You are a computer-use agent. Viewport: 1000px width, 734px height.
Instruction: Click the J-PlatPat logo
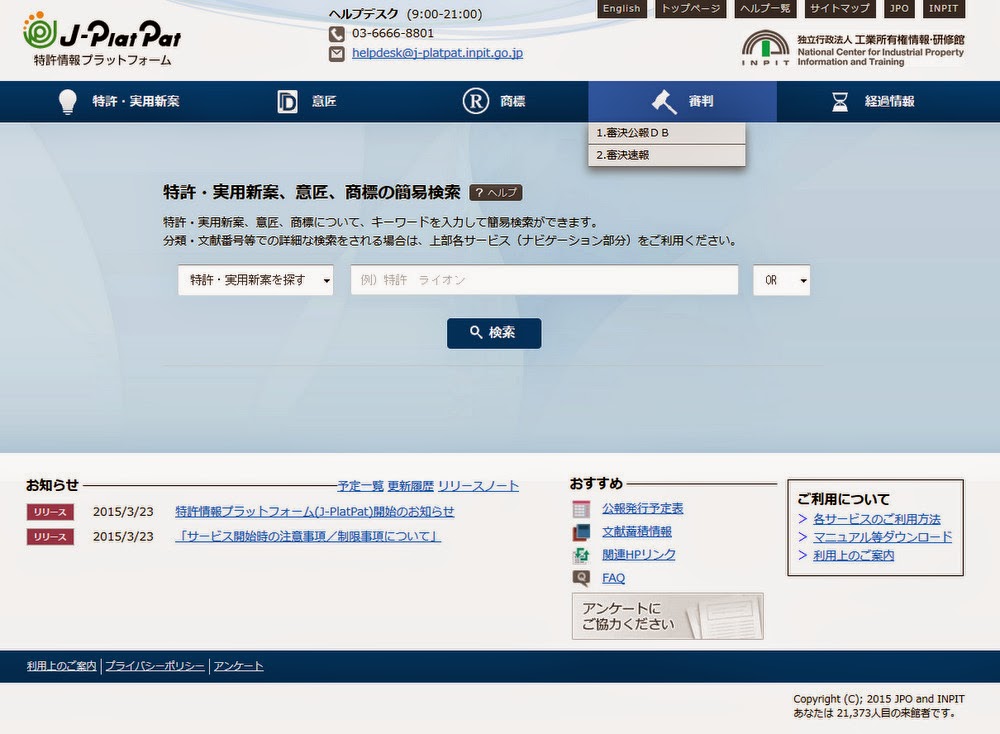[x=102, y=38]
